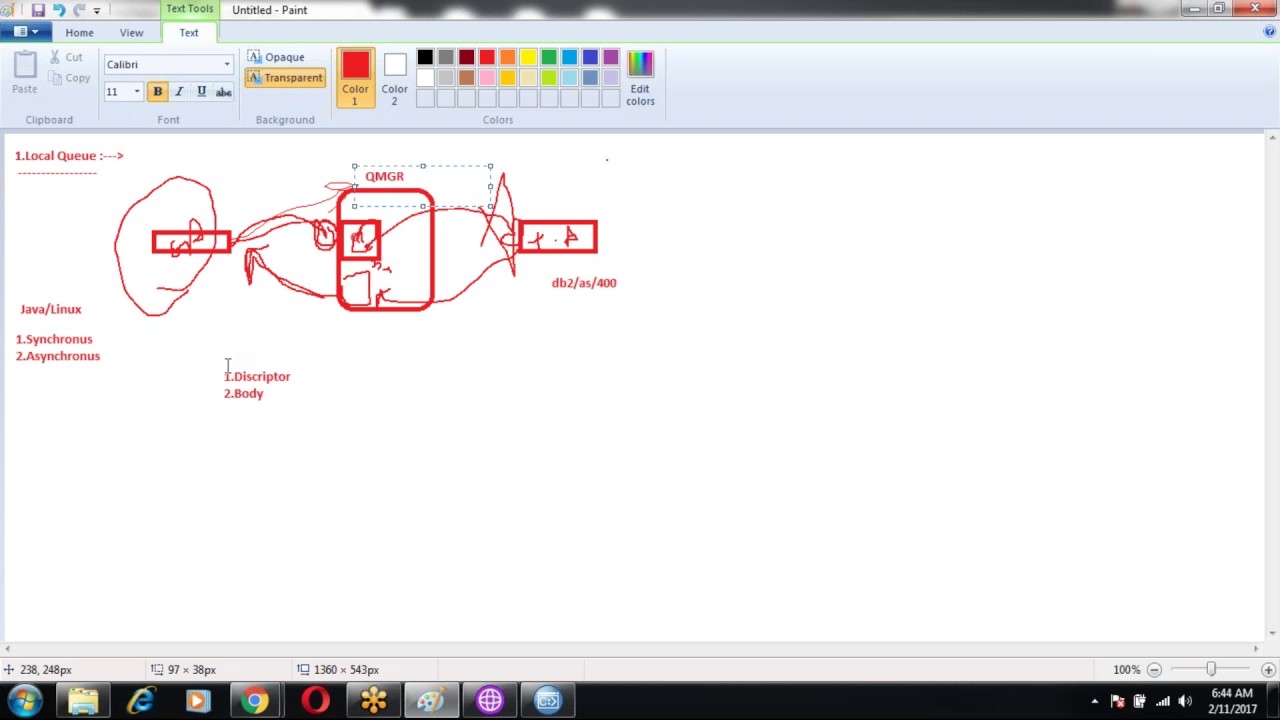Pick the brown color swatch
The width and height of the screenshot is (1280, 720).
466,78
